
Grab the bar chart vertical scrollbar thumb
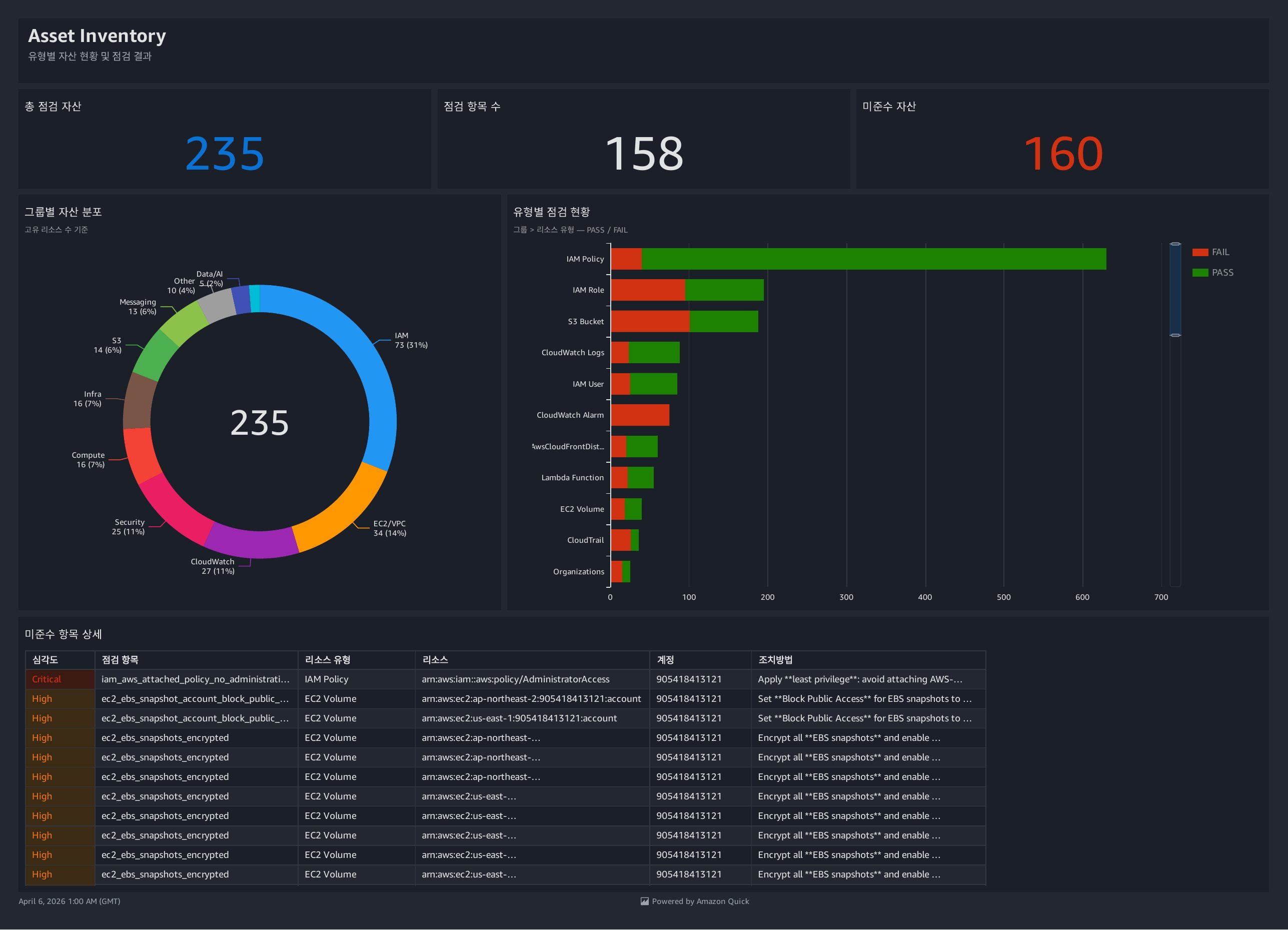coord(1175,290)
